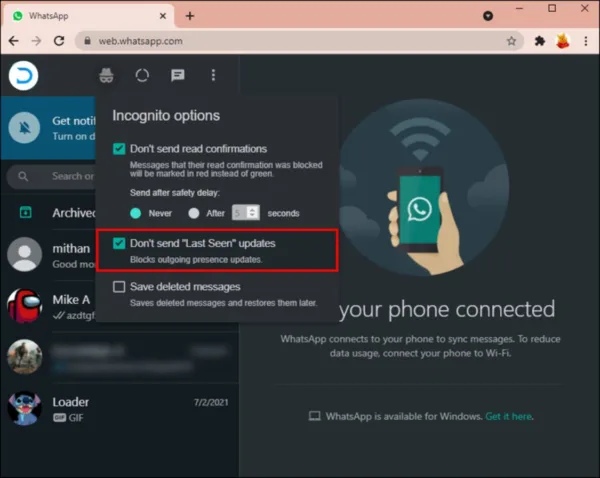Click Blocks outgoing presence updates text

(196, 259)
